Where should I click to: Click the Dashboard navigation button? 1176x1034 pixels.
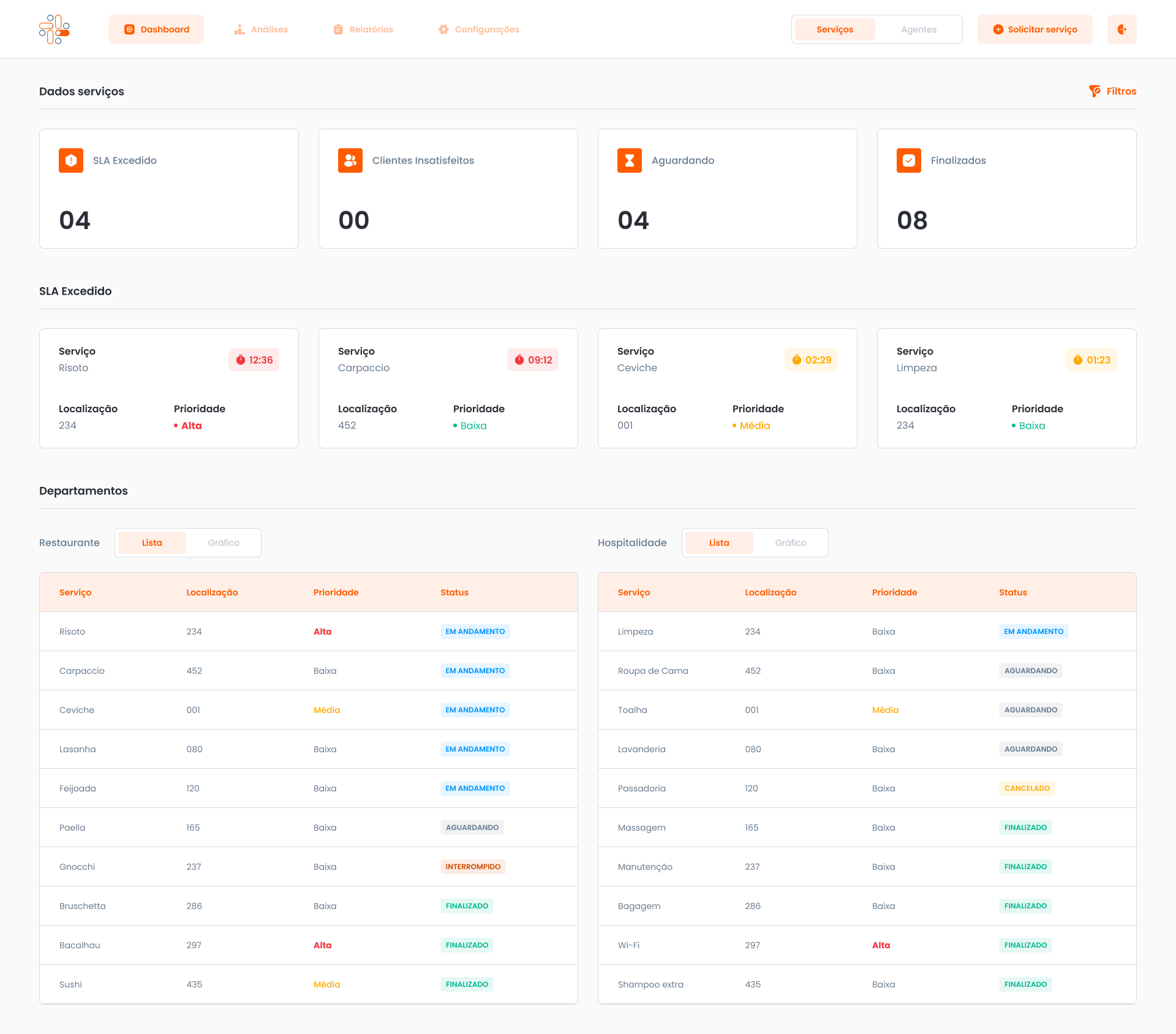pos(157,29)
